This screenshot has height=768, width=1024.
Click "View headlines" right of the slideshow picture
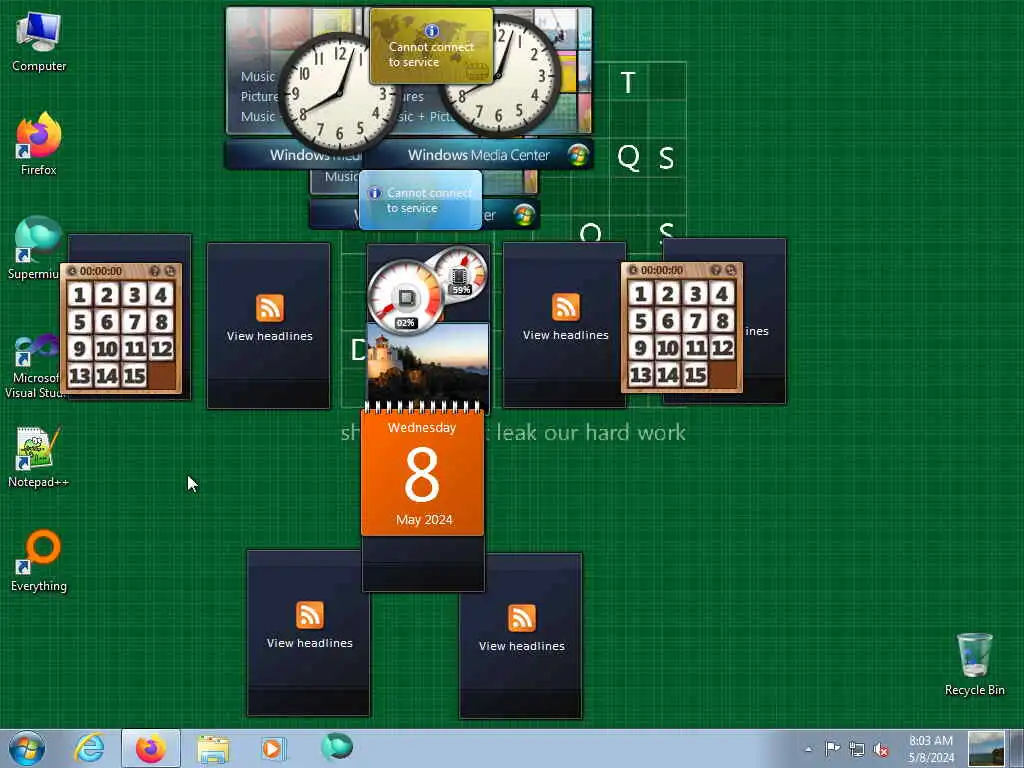(x=566, y=335)
